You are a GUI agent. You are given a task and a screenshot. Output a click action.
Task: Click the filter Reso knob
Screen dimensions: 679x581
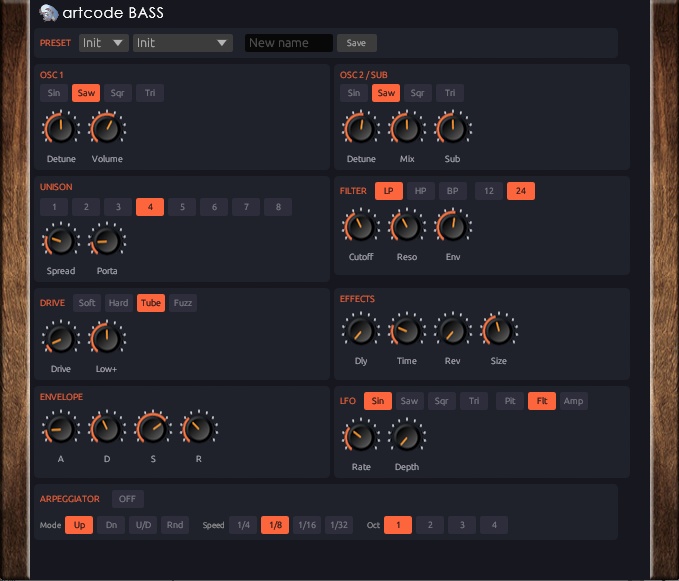(x=407, y=226)
